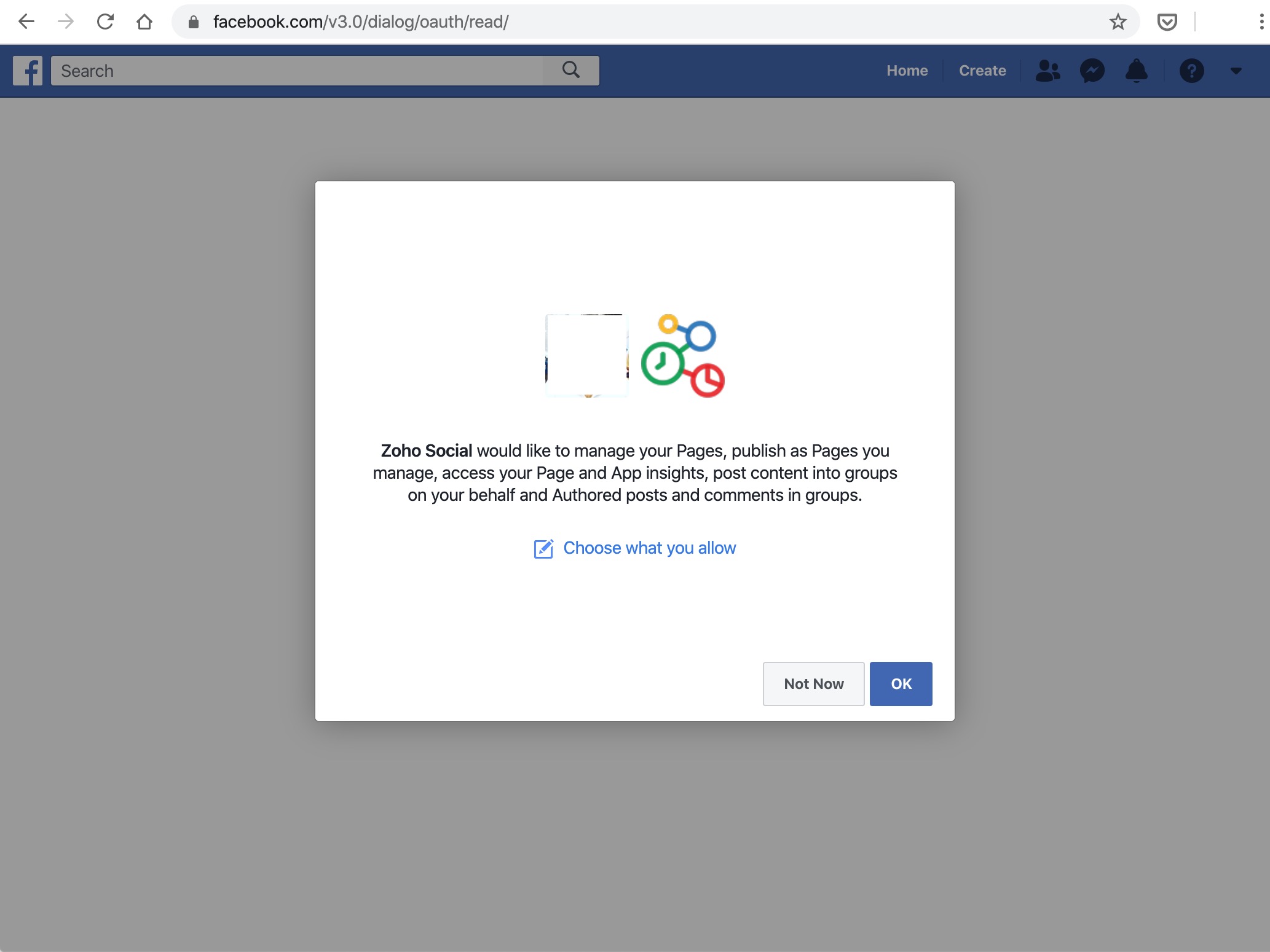The width and height of the screenshot is (1270, 952).
Task: Click the Choose what you allow checkbox
Action: click(541, 548)
